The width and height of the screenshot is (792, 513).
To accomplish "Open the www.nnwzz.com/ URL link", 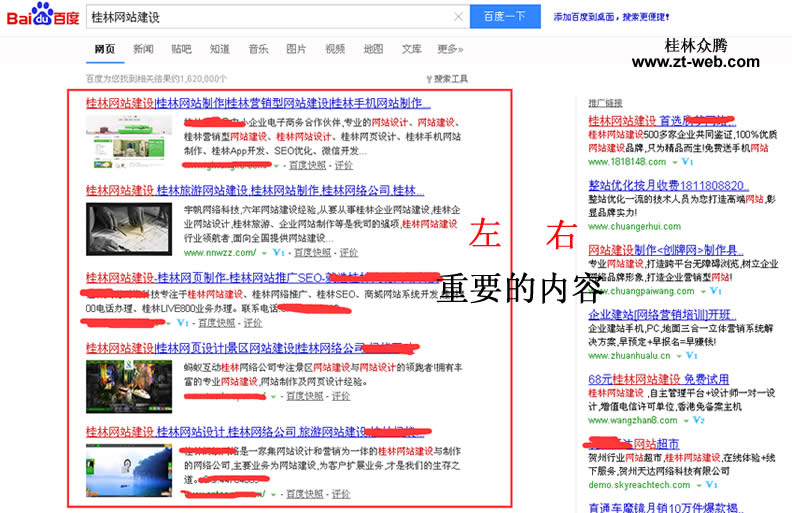I will (220, 252).
